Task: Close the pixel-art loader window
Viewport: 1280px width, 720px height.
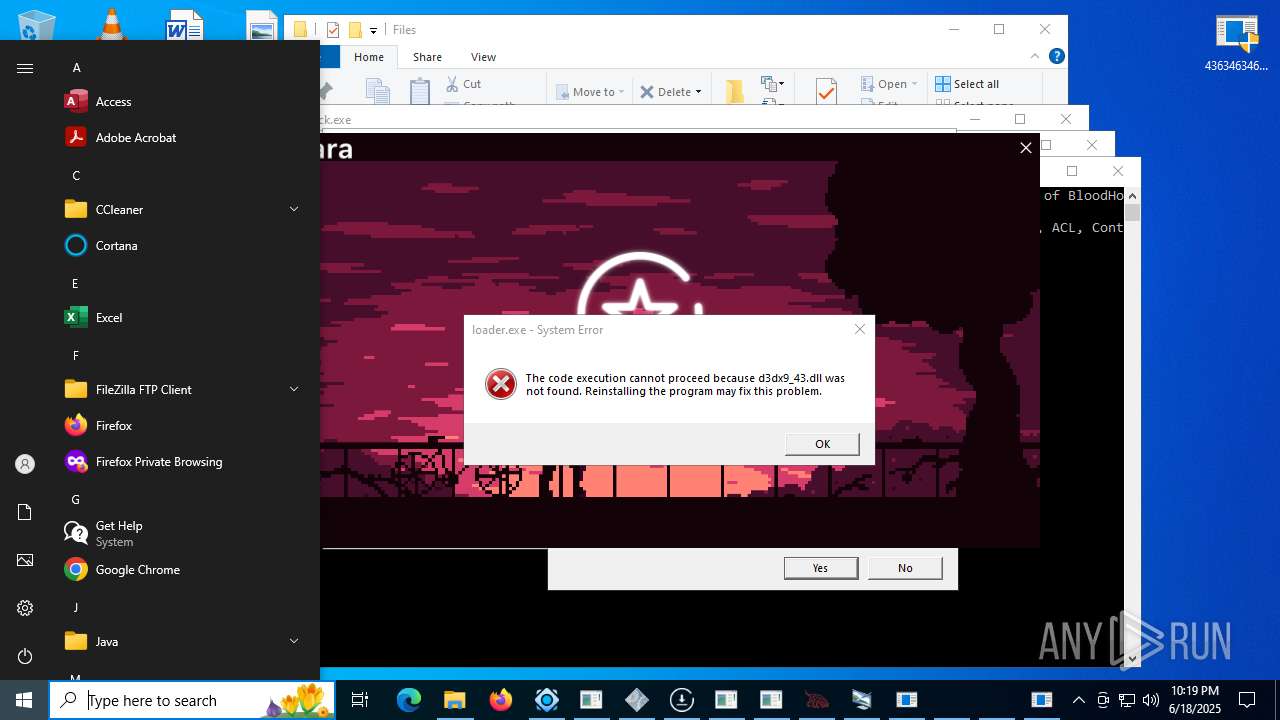Action: tap(1025, 148)
